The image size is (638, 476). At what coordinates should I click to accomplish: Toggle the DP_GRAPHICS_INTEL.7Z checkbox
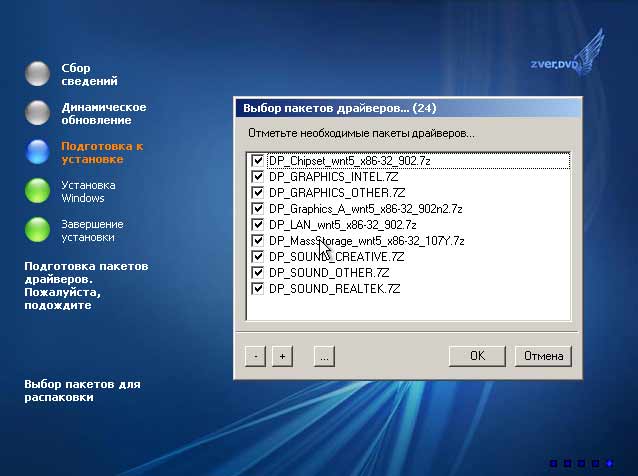tap(258, 176)
